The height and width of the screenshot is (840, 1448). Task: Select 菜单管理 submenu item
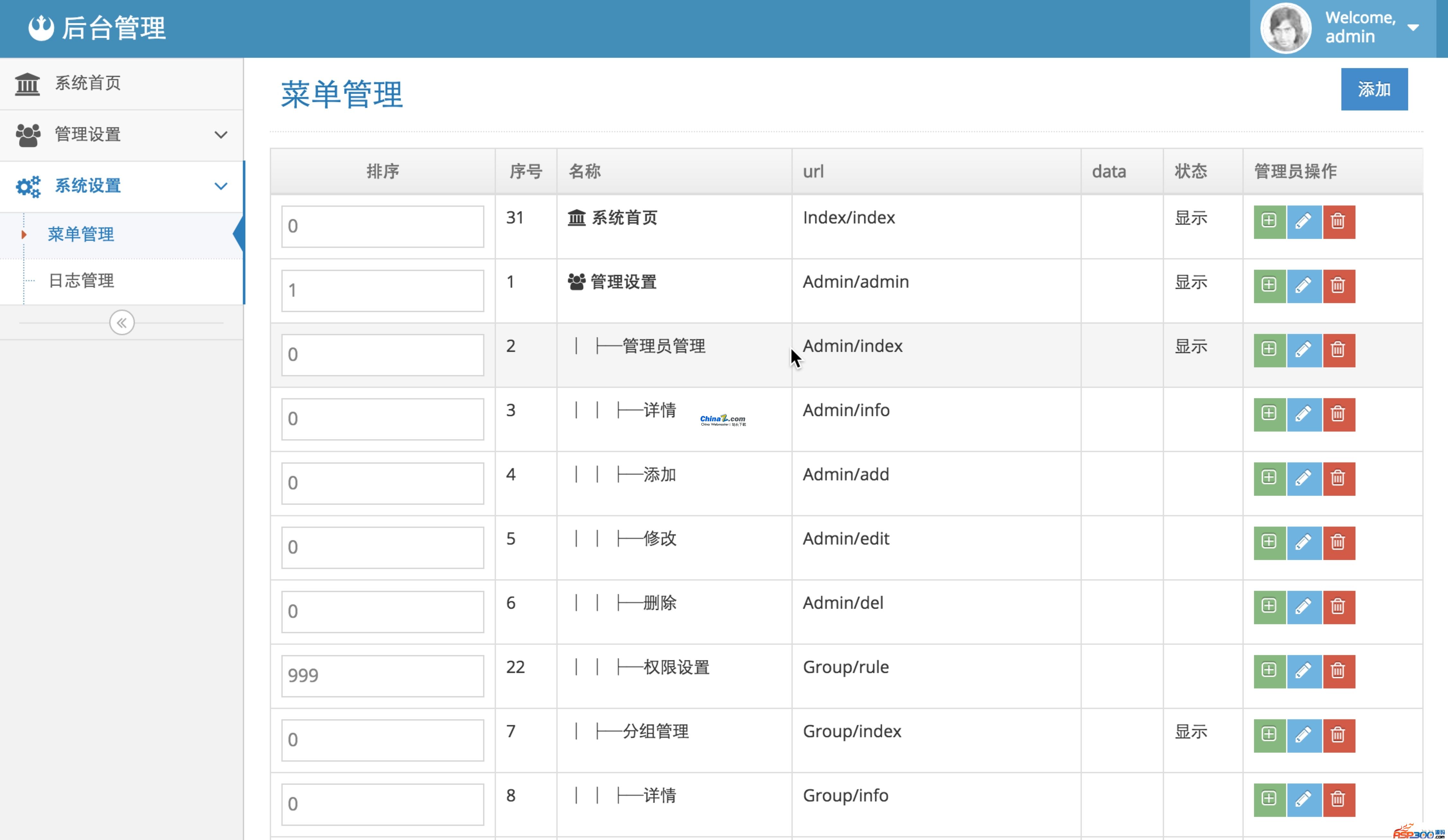[x=81, y=234]
